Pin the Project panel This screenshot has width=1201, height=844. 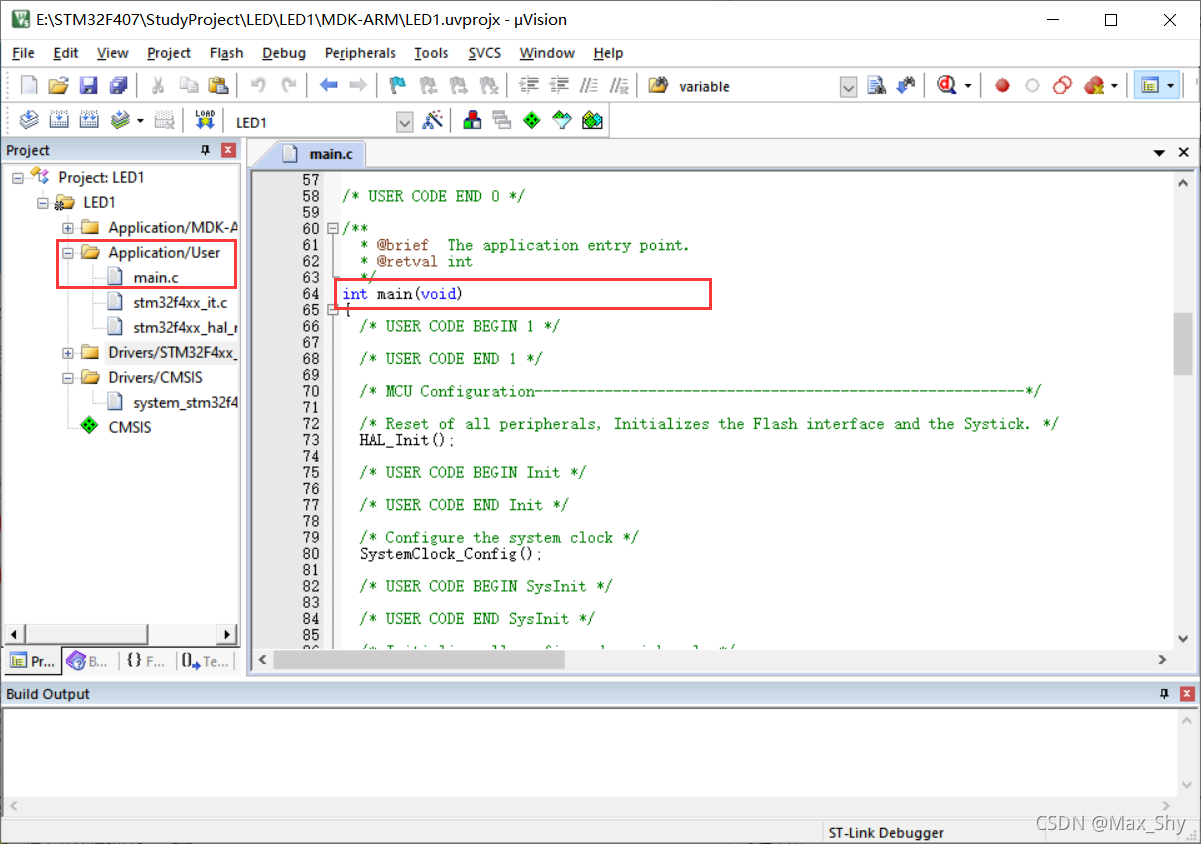click(206, 150)
